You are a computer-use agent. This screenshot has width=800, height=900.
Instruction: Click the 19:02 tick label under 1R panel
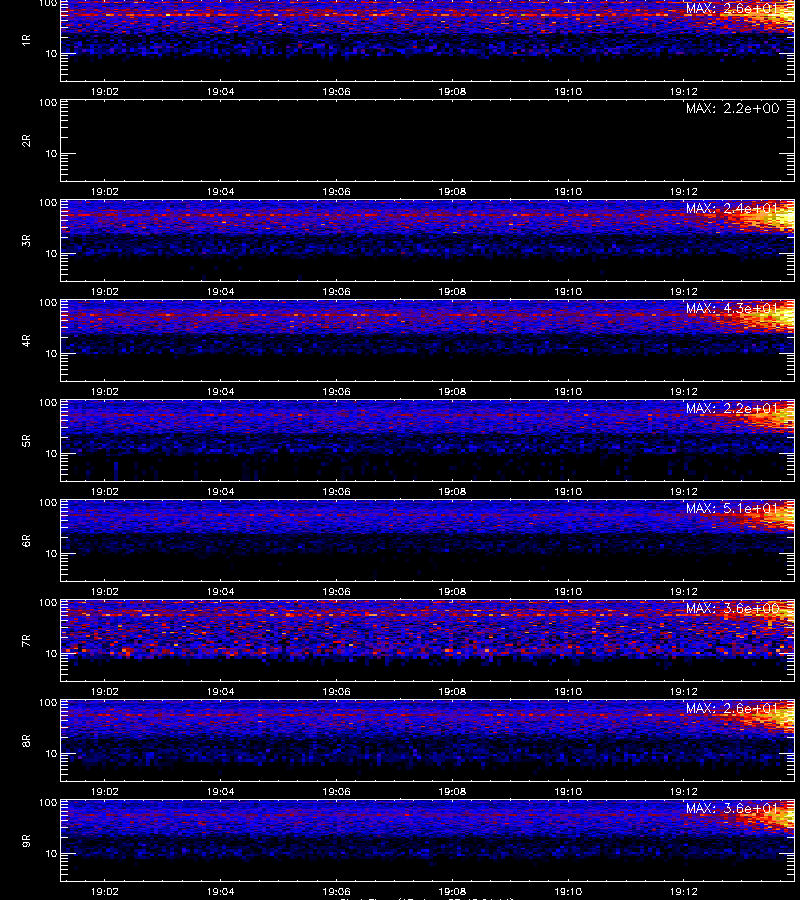(104, 92)
